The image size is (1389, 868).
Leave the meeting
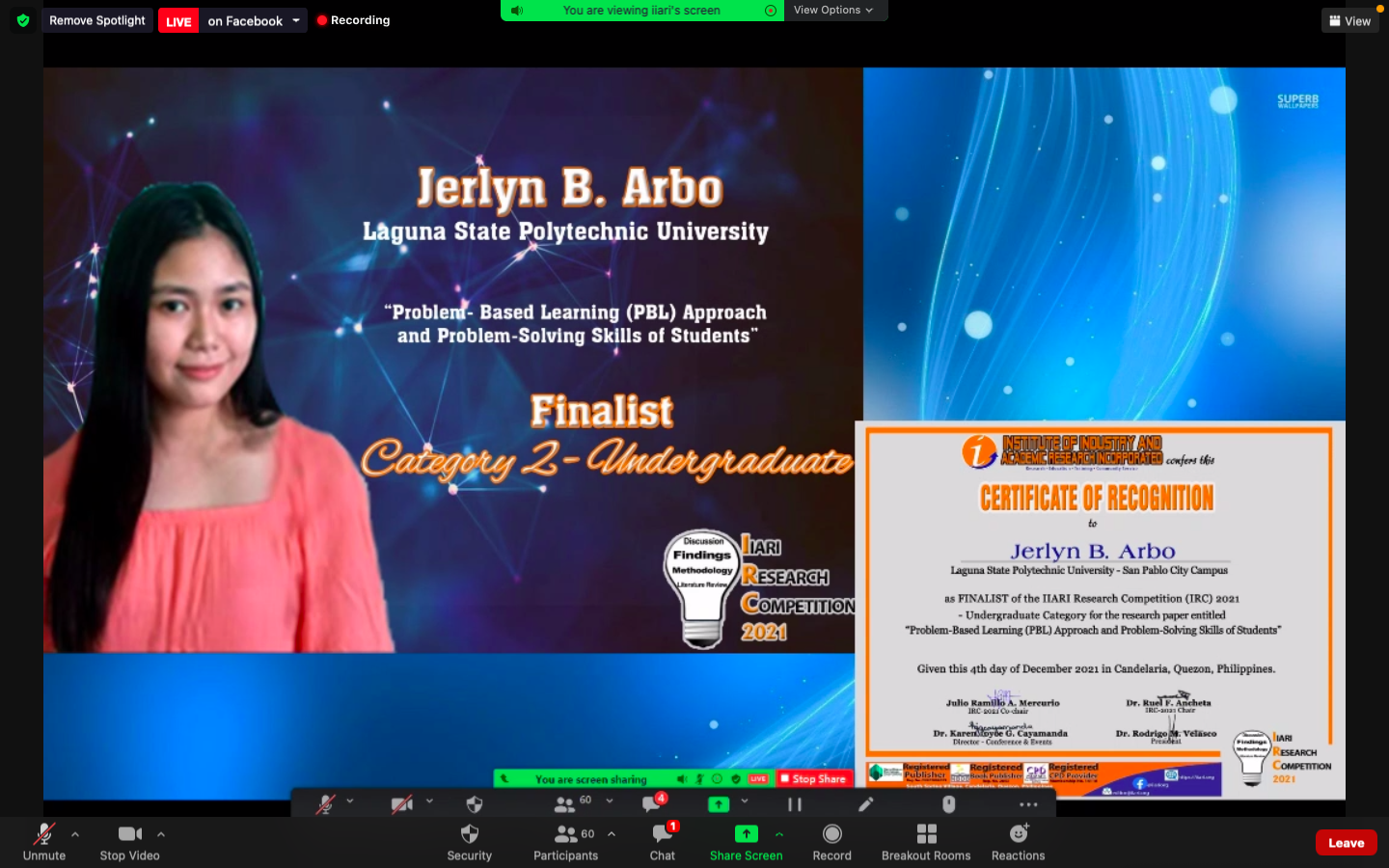(1346, 843)
